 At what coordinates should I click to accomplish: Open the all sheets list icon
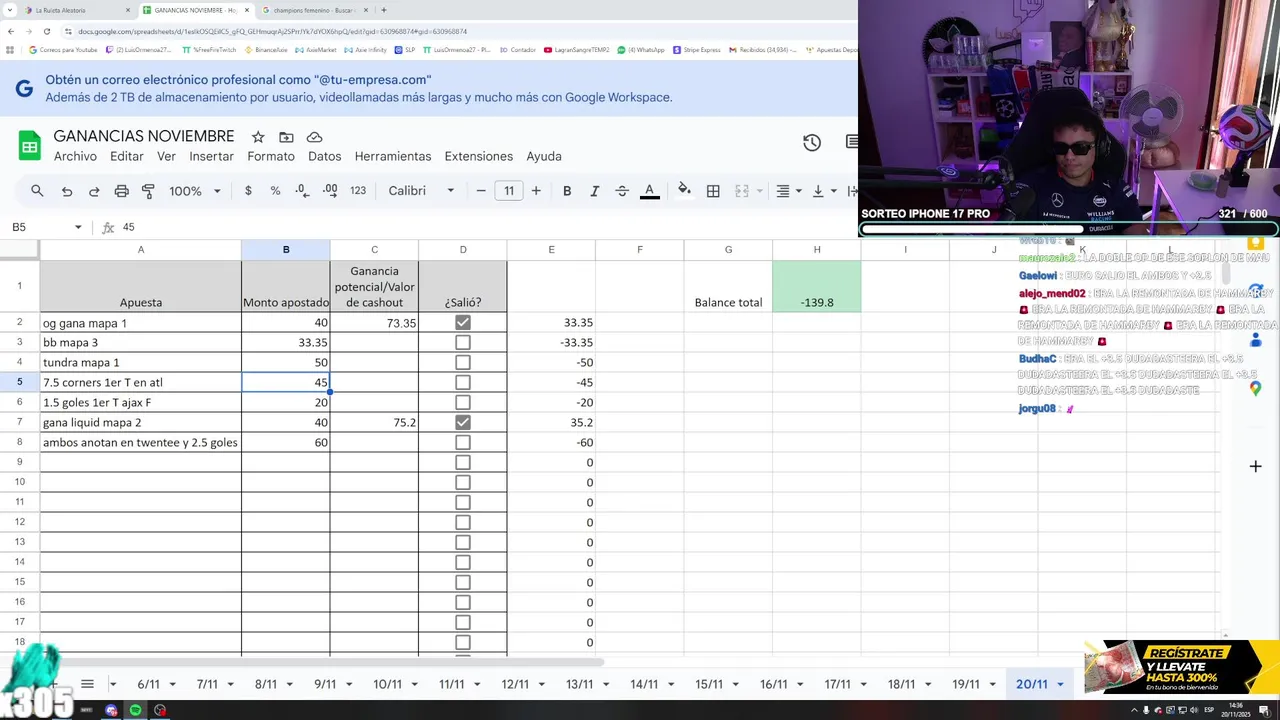[87, 684]
